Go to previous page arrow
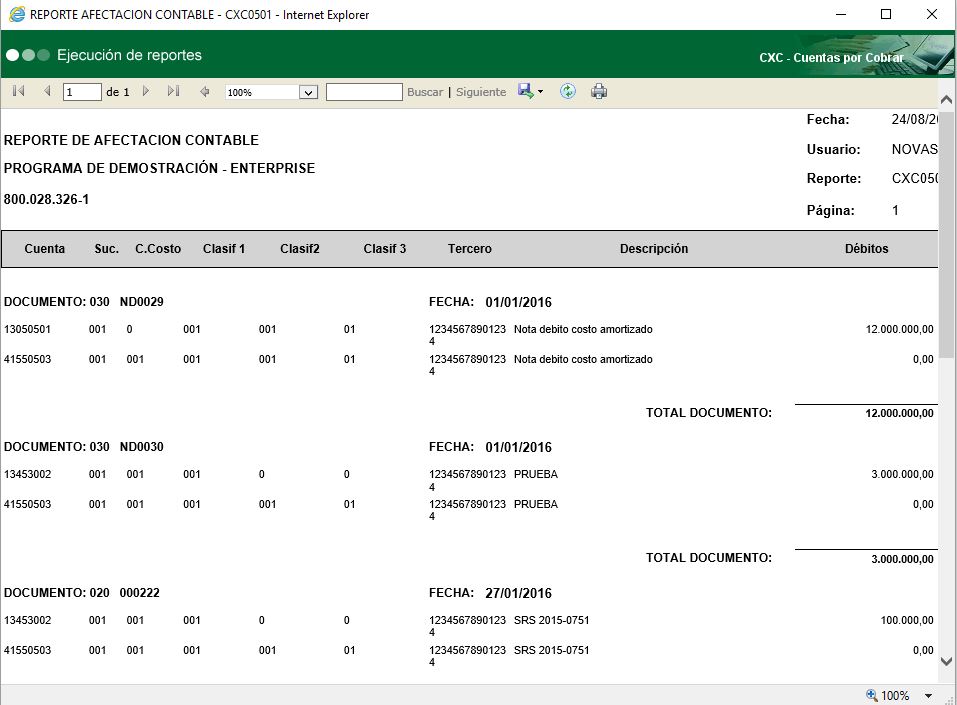 [x=47, y=92]
